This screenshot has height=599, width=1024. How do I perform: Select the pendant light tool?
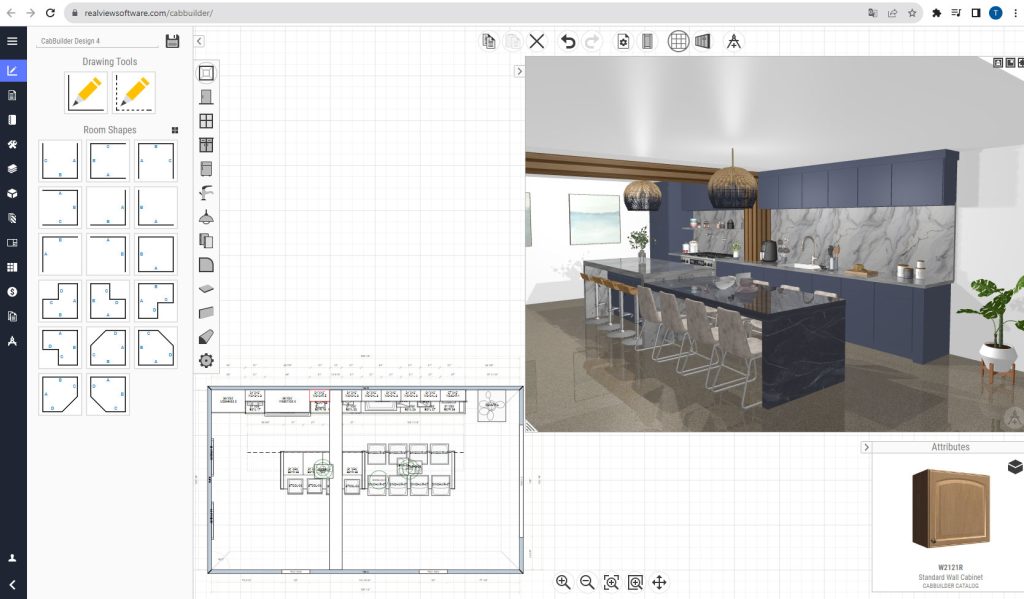point(206,217)
